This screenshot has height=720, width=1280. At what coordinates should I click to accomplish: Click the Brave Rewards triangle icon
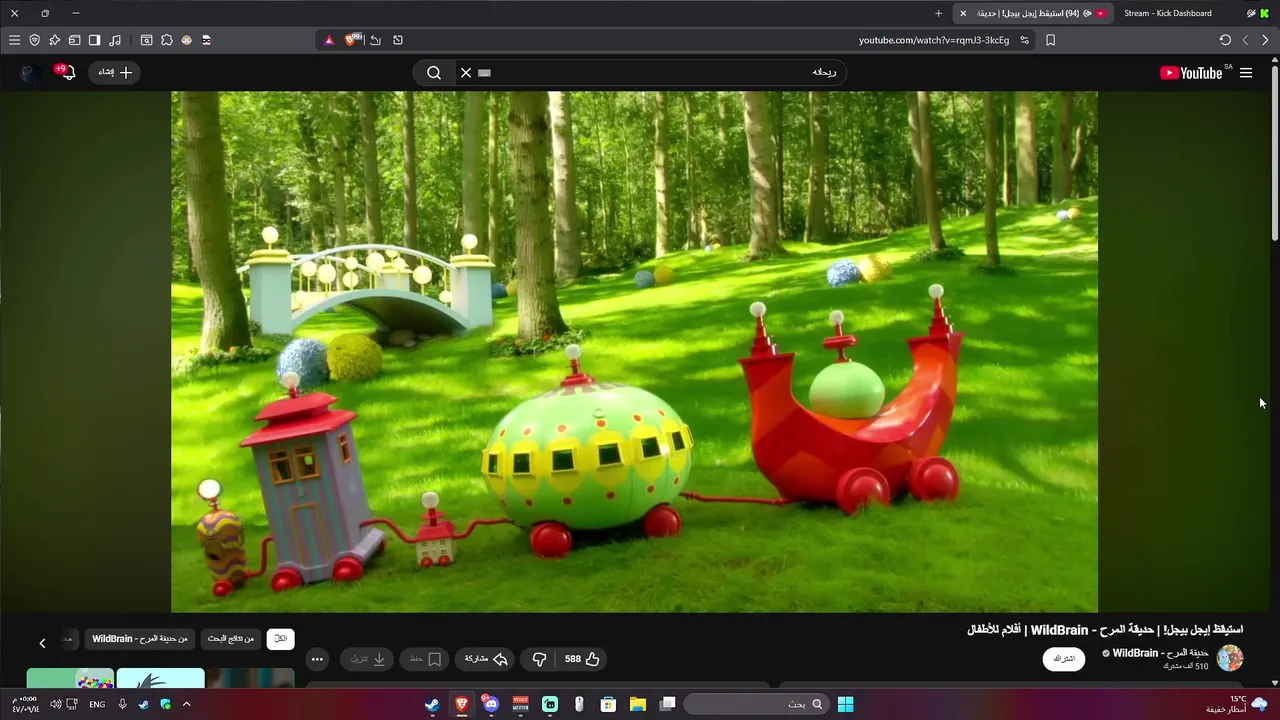tap(329, 40)
